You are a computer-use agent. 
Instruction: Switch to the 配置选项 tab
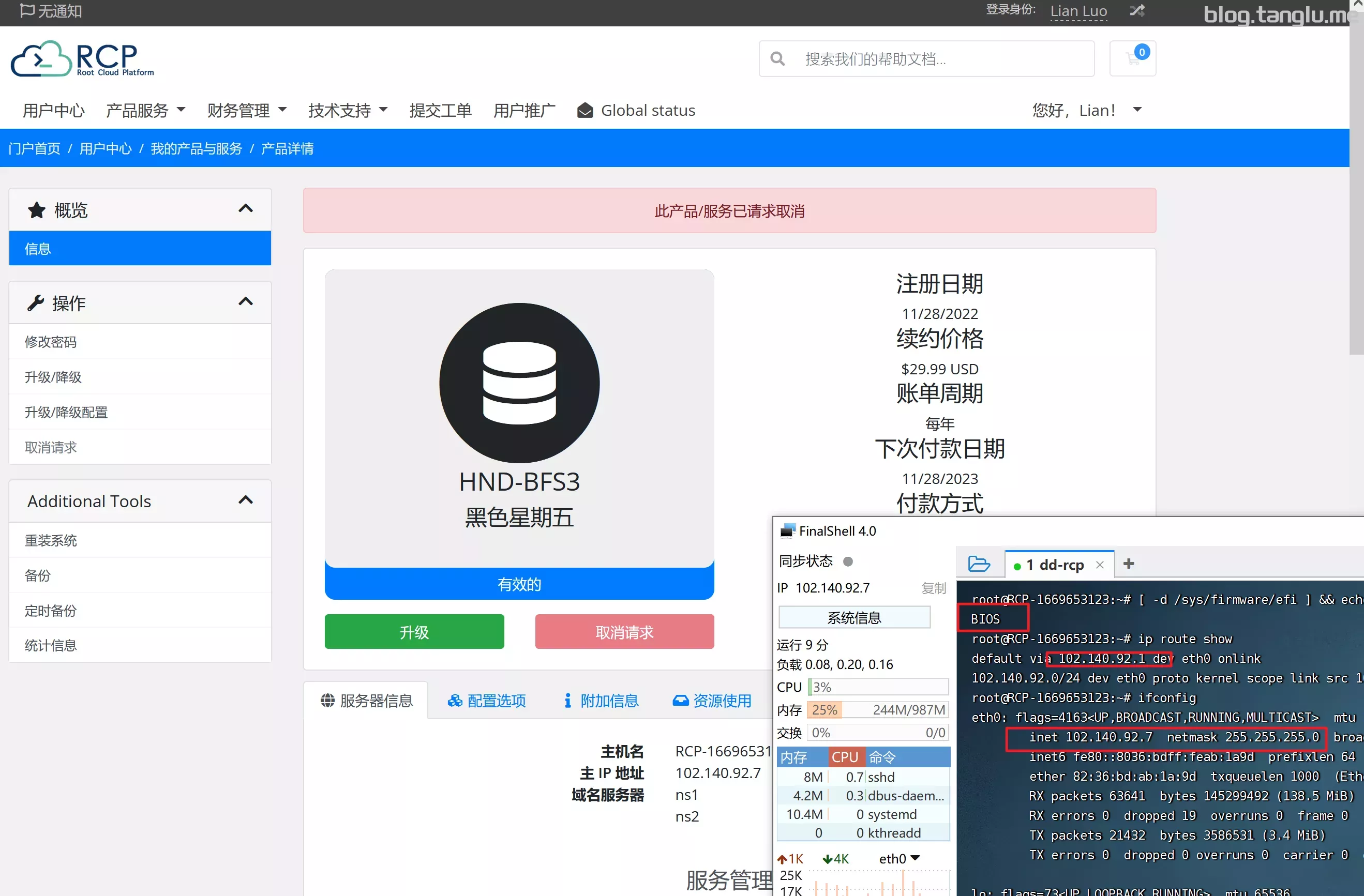click(487, 701)
